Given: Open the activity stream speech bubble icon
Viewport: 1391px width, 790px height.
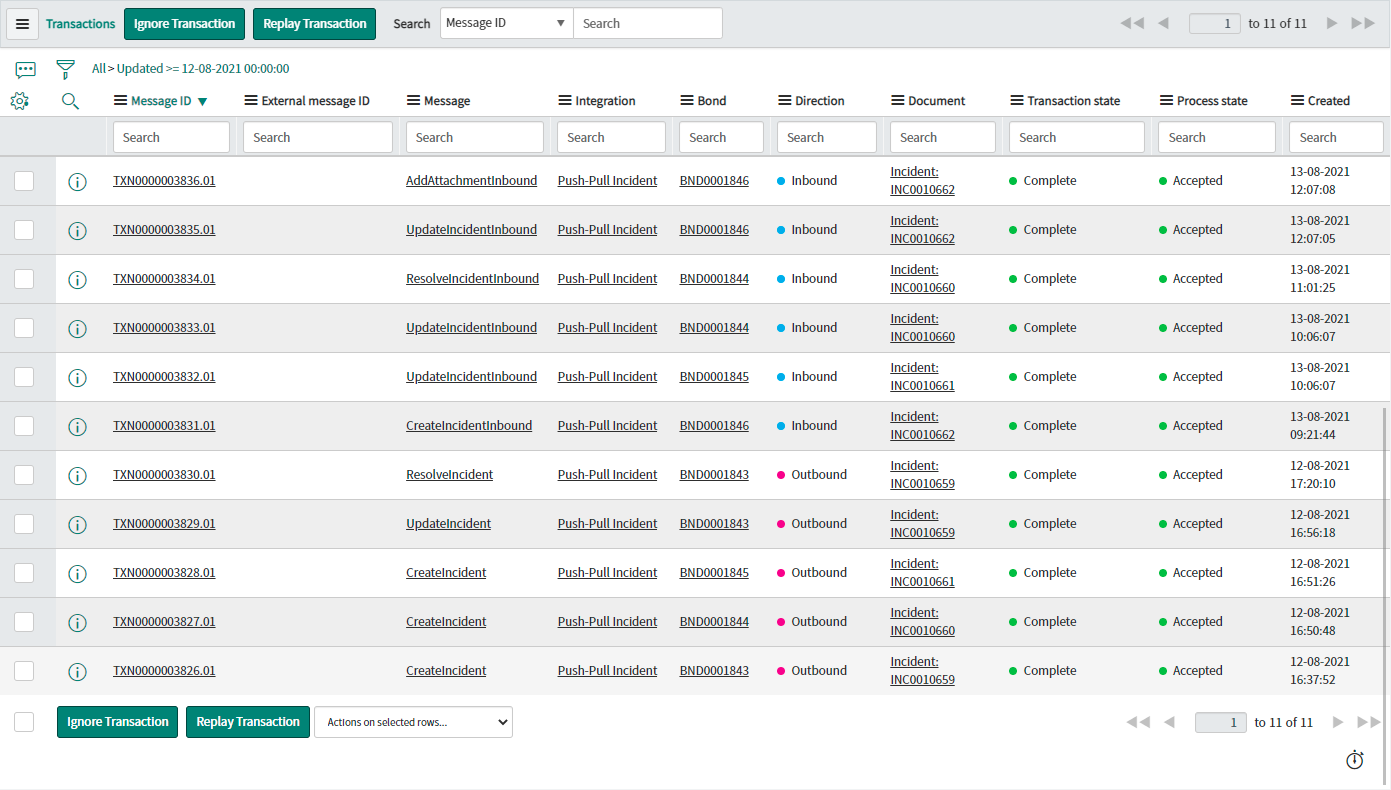Looking at the screenshot, I should pos(26,69).
